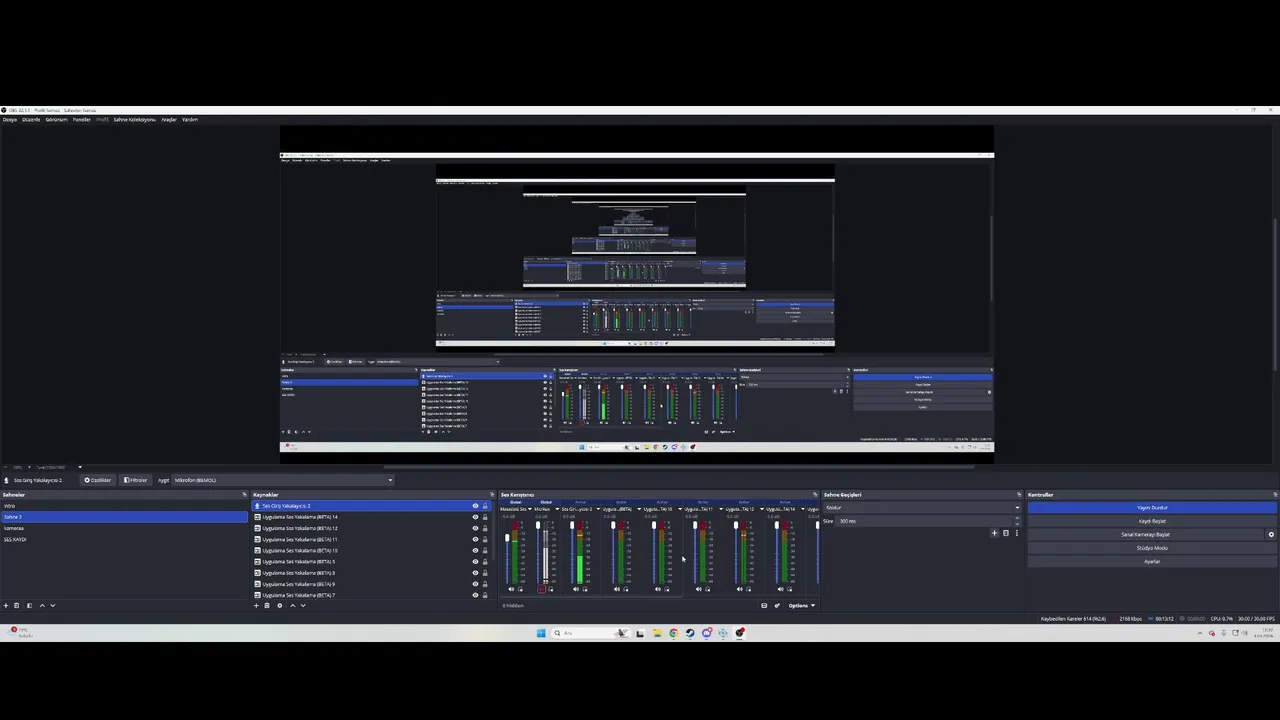Toggle monitoring headphone icon on Masaüstü Ses channel
1280x720 pixels.
coord(521,589)
